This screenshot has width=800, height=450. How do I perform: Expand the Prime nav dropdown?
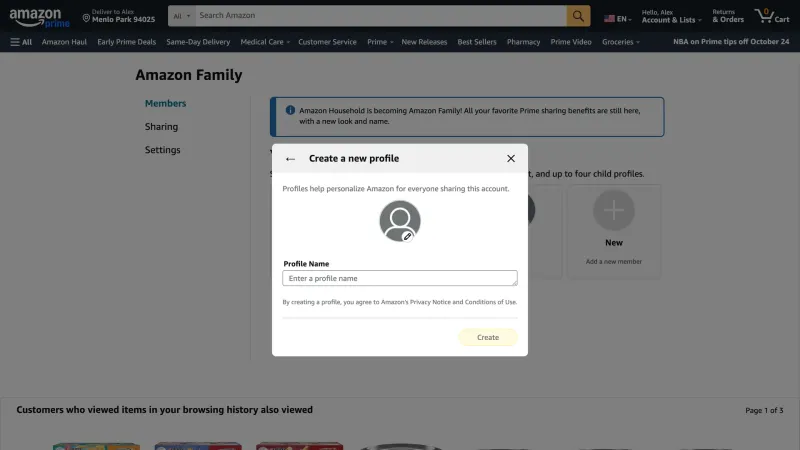tap(380, 42)
